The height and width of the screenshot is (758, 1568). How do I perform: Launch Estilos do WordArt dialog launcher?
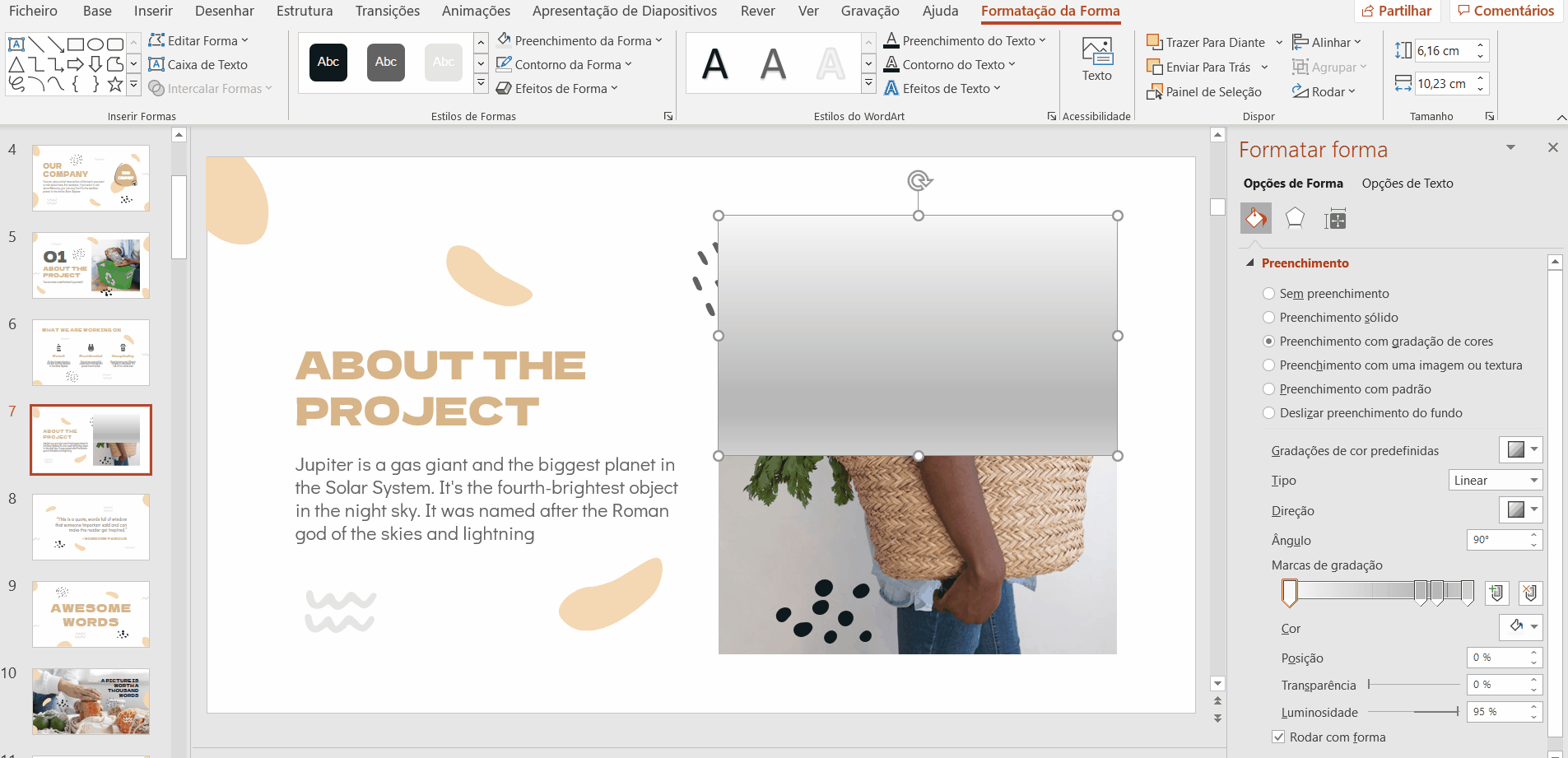tap(1051, 116)
